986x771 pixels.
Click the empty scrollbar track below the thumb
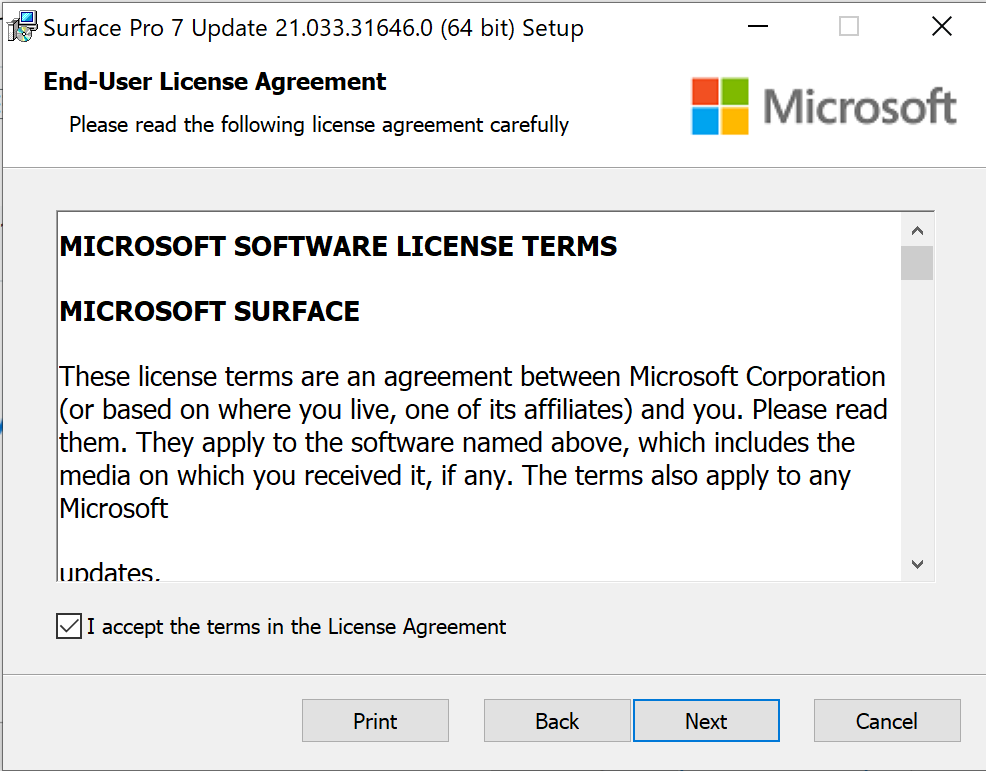917,420
